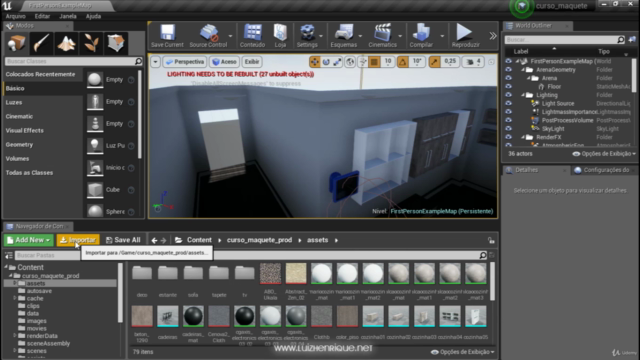Open the Arquivo menu
The height and width of the screenshot is (360, 640).
16,16
